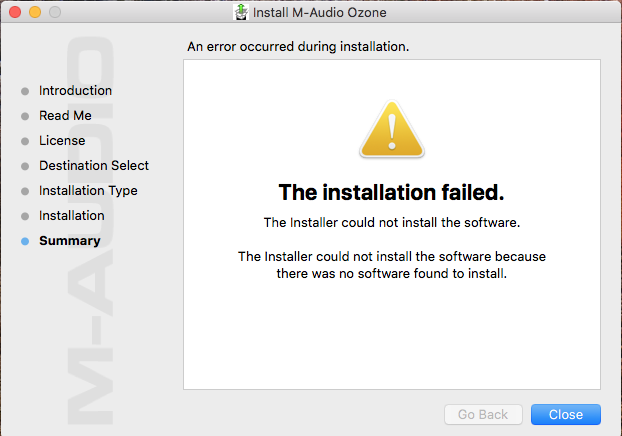Click the M-Audio watermark logo in sidebar
The width and height of the screenshot is (622, 436).
tap(90, 230)
